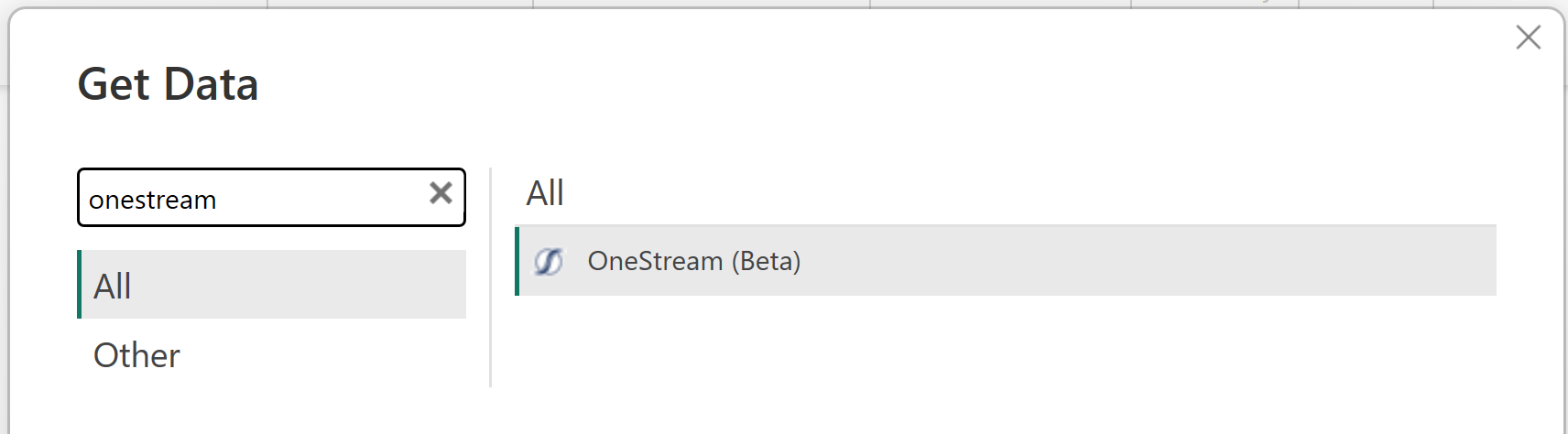Switch to the Other category
The image size is (1568, 434).
(136, 355)
